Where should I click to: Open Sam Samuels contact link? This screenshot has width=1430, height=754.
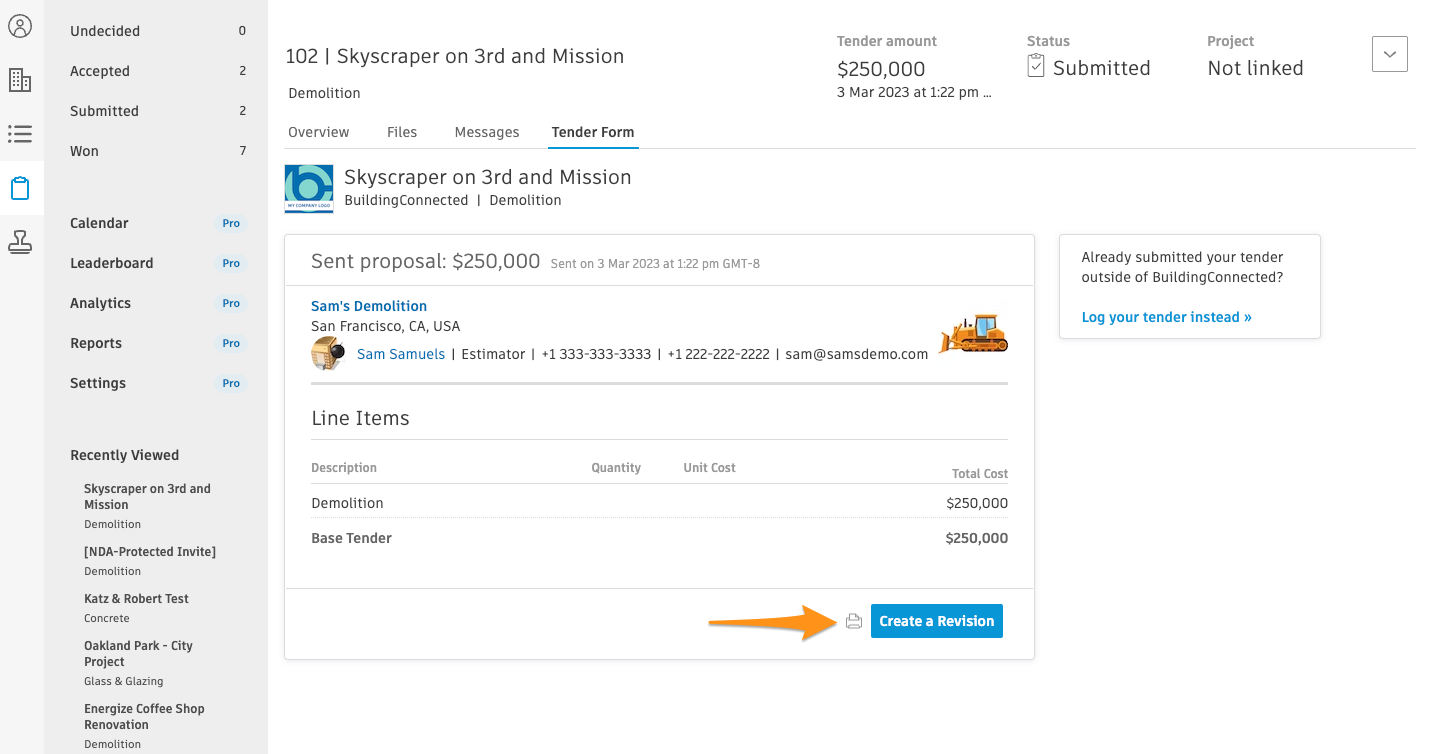click(401, 354)
